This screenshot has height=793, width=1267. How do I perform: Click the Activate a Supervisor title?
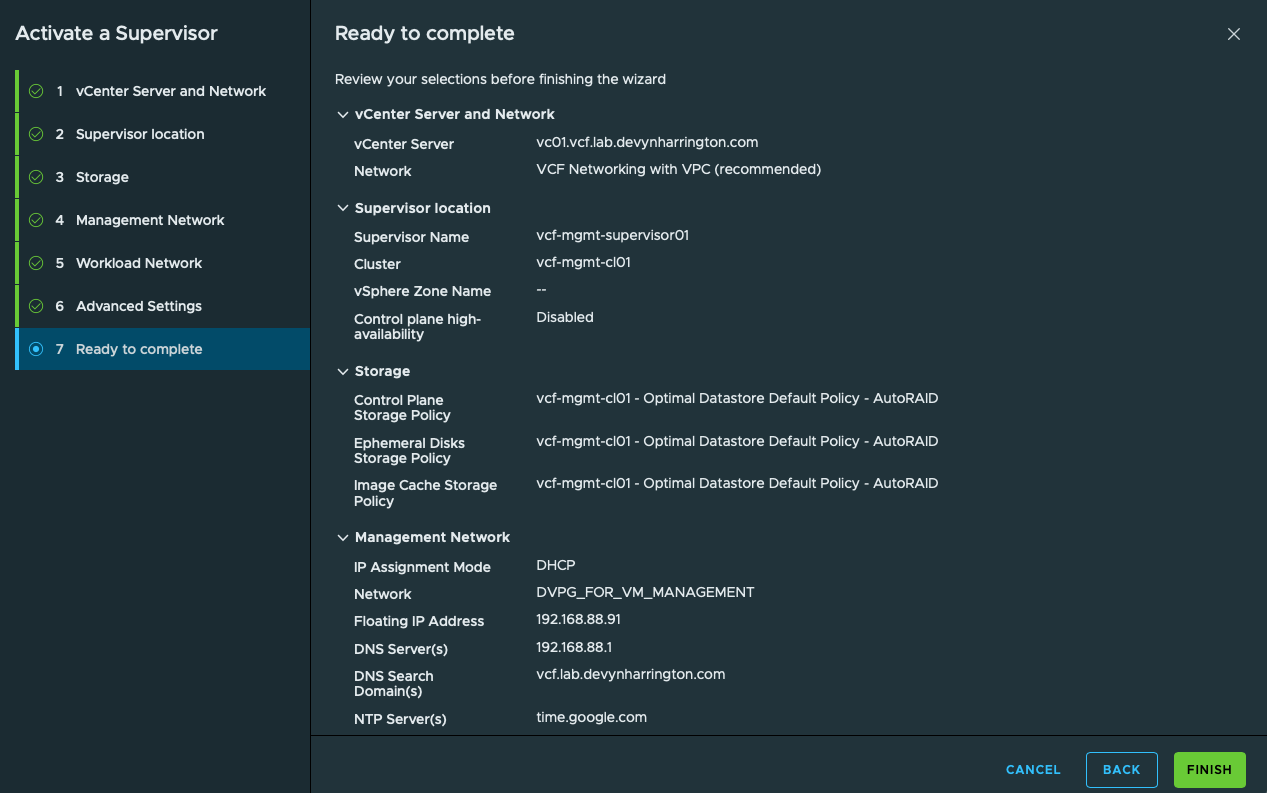[116, 33]
